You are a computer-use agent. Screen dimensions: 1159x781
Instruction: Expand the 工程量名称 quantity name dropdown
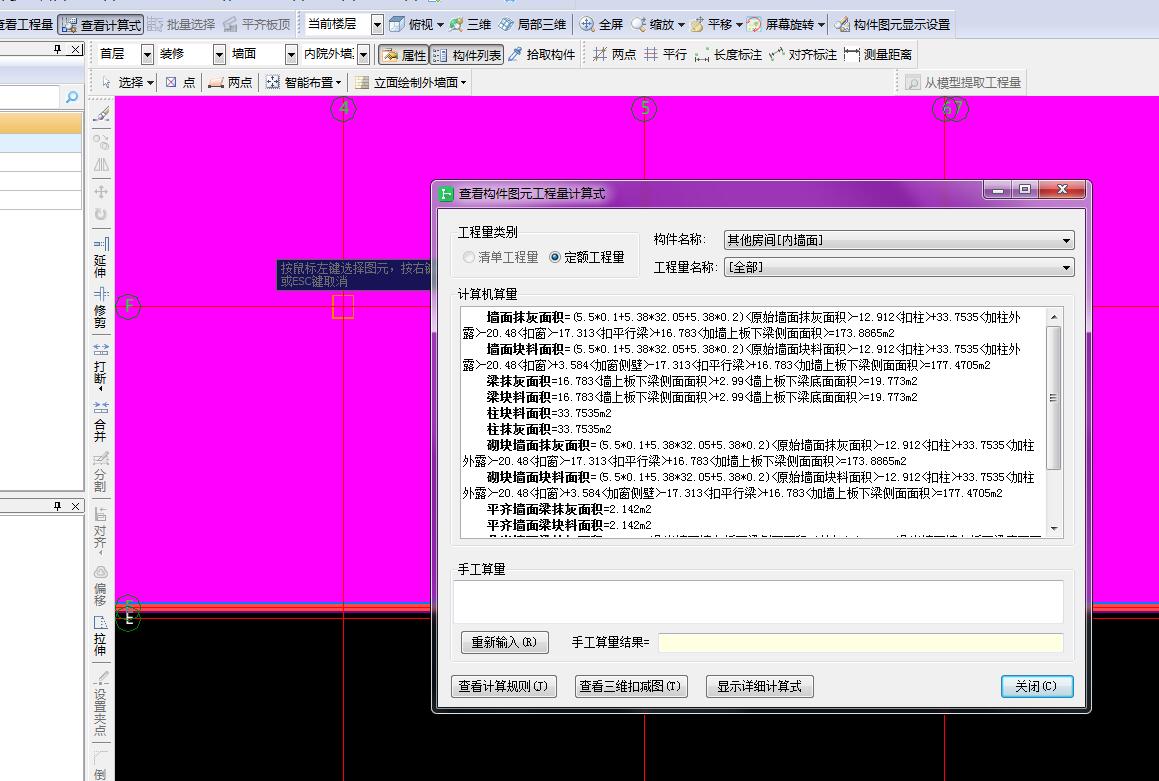pyautogui.click(x=1066, y=268)
